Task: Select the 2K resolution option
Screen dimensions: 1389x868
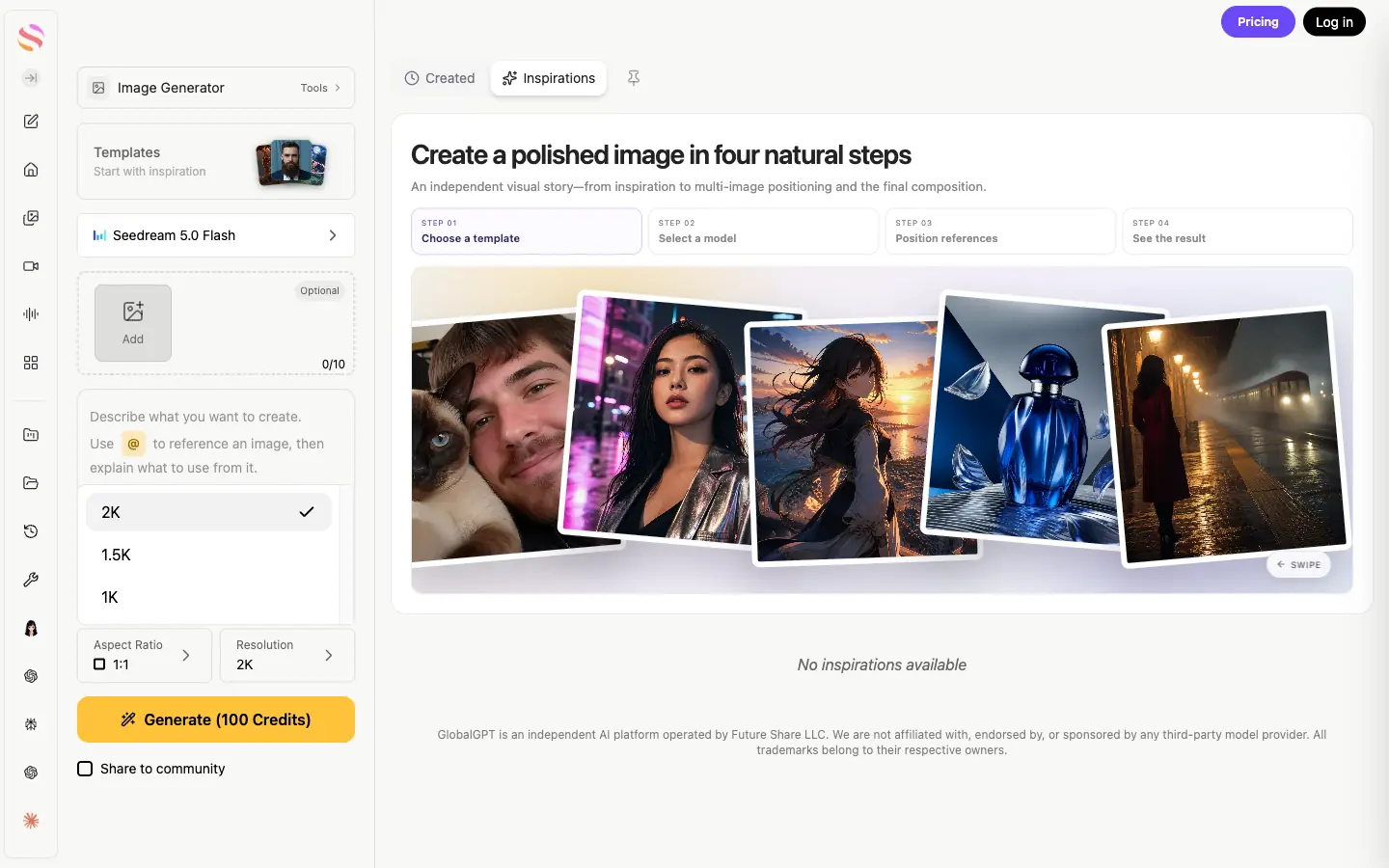Action: click(208, 512)
